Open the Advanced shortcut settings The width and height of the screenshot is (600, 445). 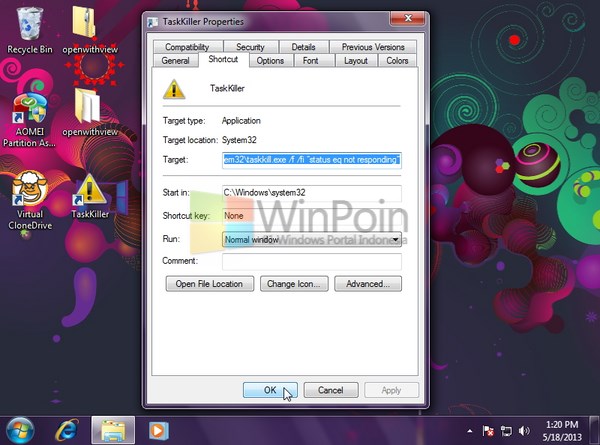tap(368, 284)
